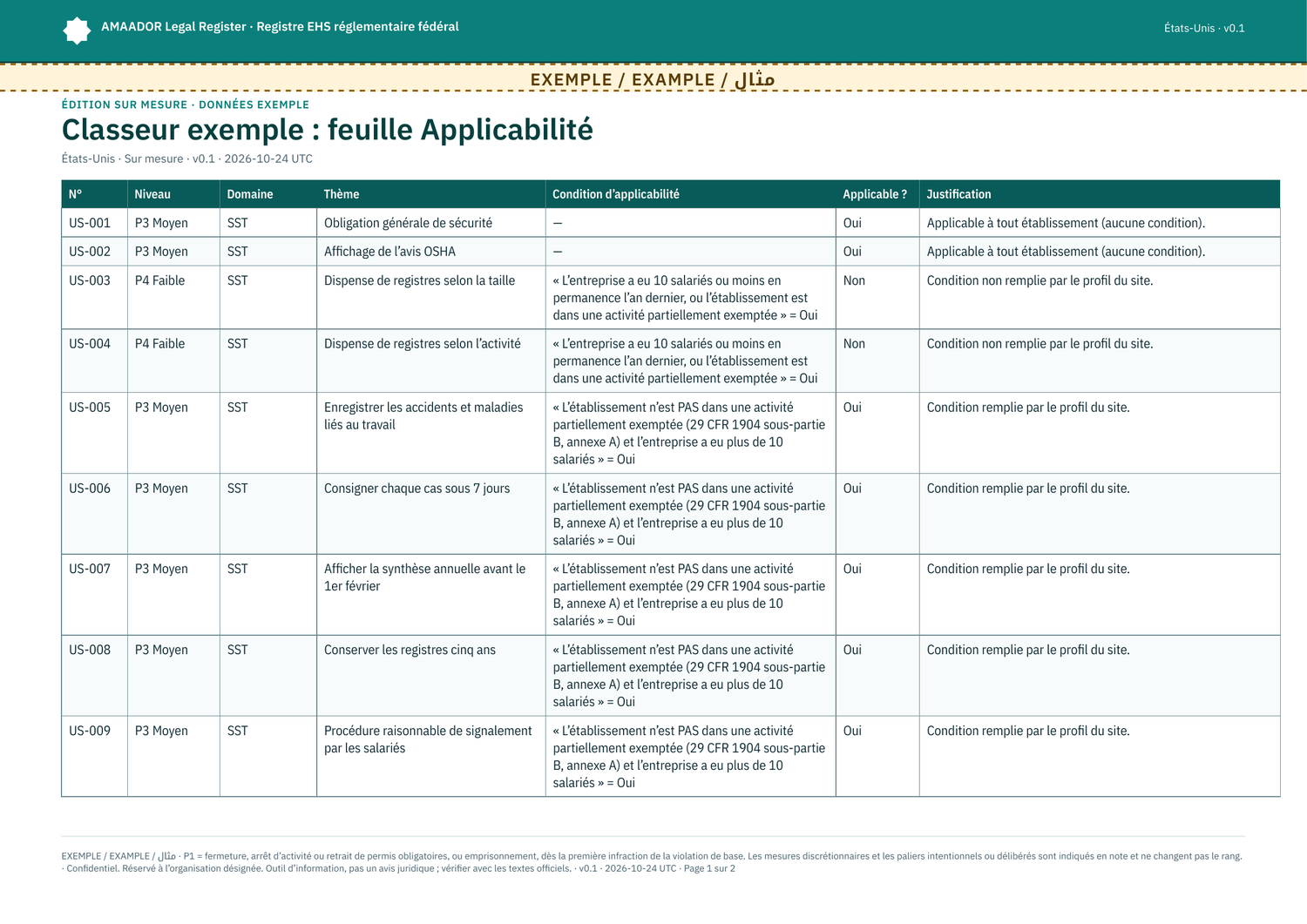The height and width of the screenshot is (924, 1307).
Task: Click the "EXEMPLE / EXAMPLE" banner text
Action: 653,79
